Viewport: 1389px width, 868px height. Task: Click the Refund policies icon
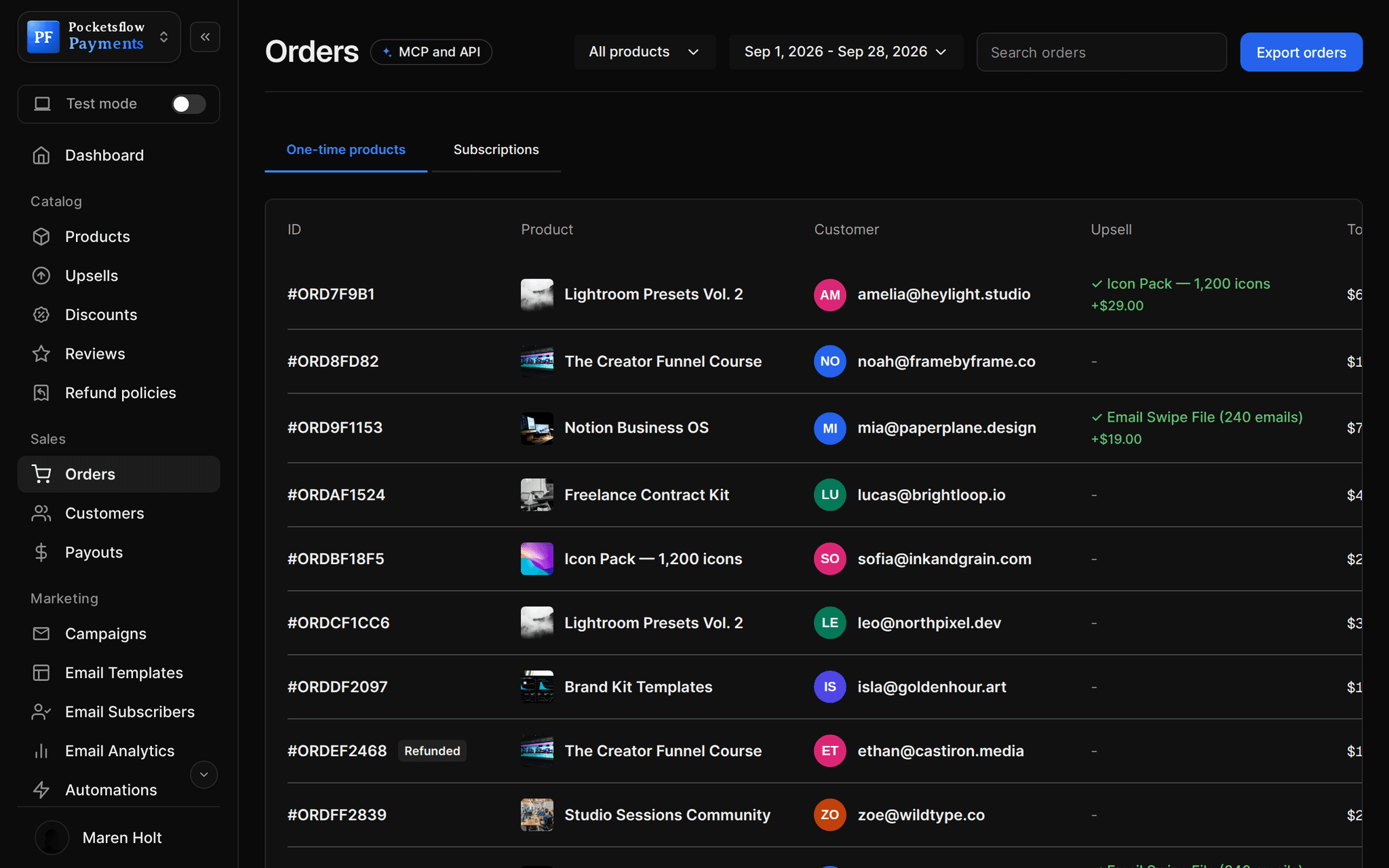click(x=41, y=393)
